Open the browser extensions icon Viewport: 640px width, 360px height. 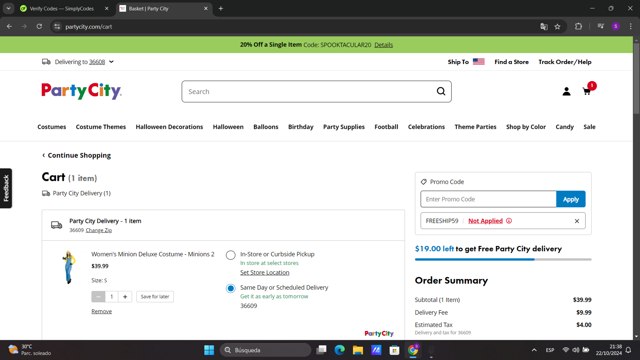pos(578,27)
